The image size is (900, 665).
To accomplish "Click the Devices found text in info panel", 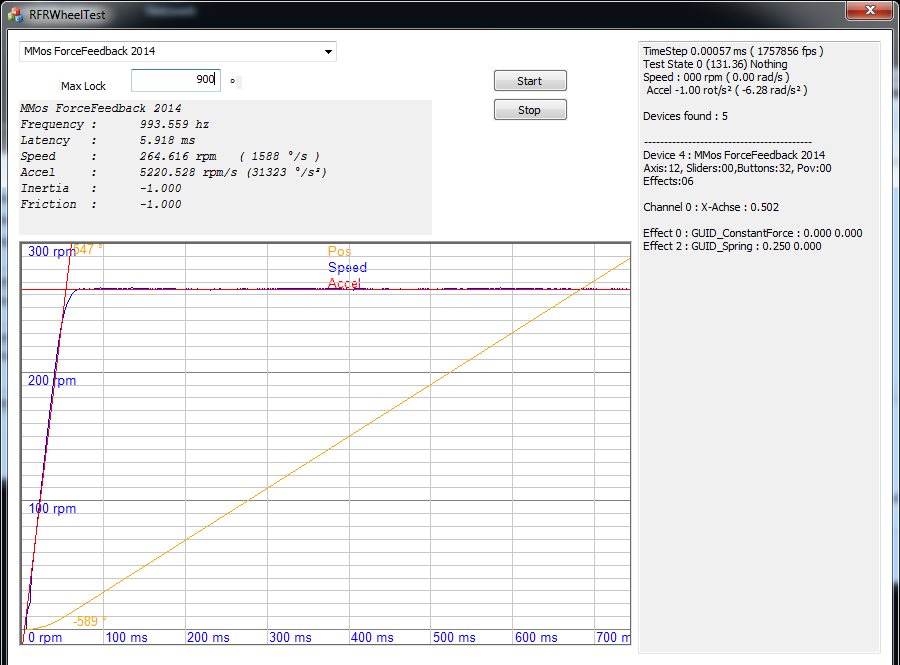I will 685,117.
